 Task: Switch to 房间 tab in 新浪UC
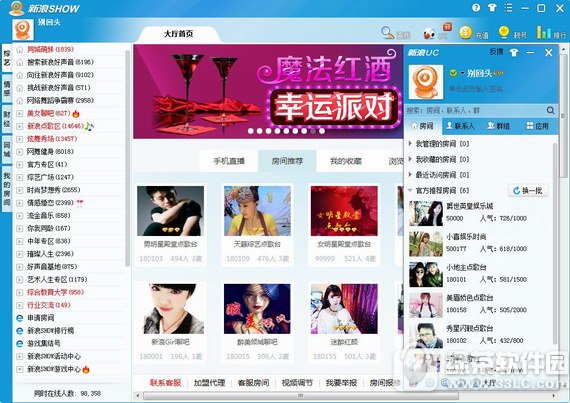(423, 126)
